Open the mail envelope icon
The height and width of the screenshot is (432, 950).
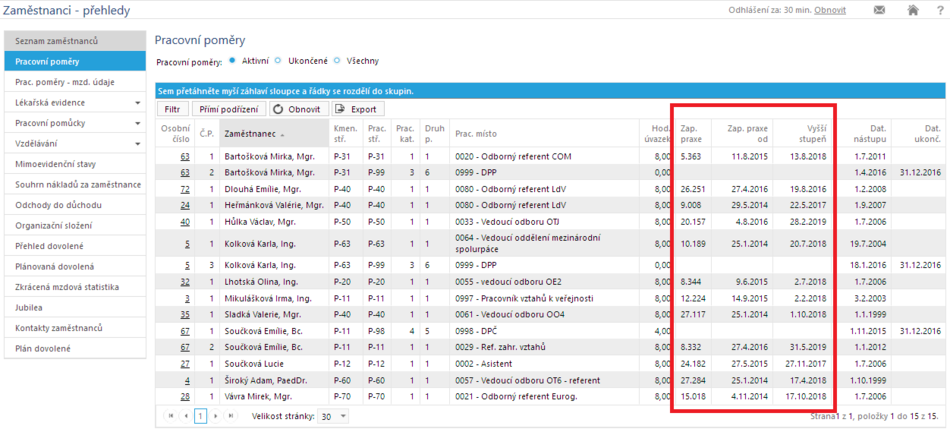coord(879,10)
